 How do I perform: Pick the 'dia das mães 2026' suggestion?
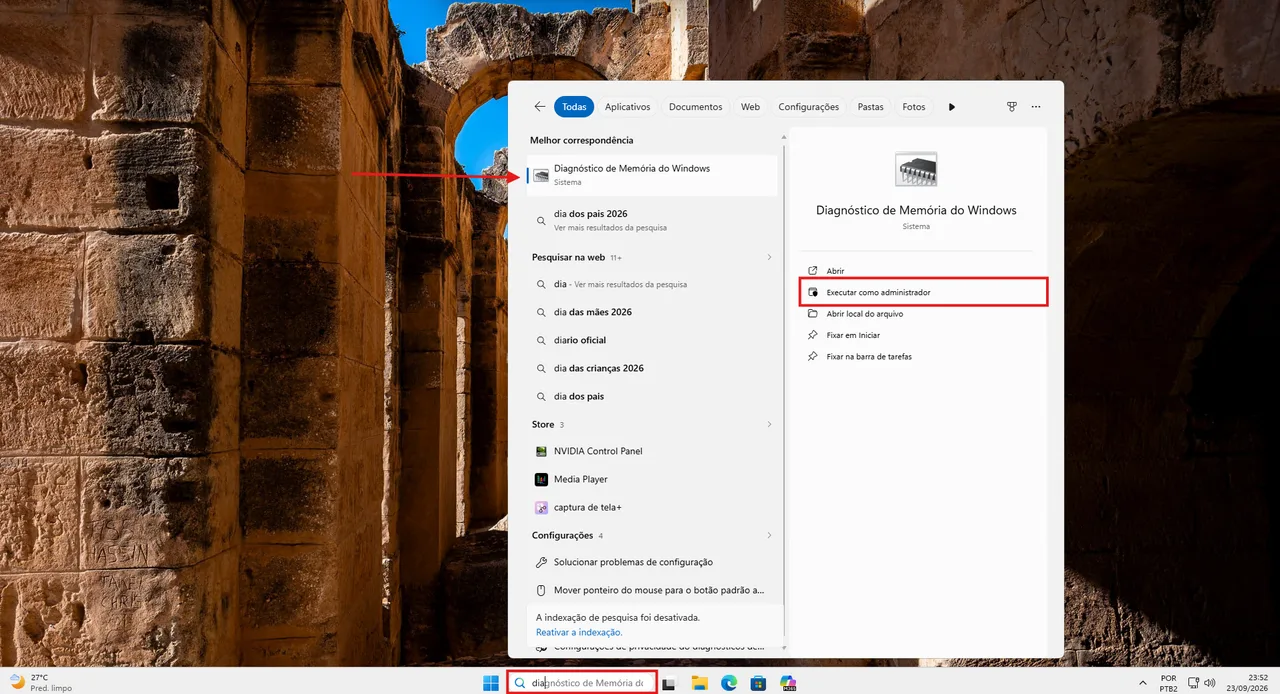click(652, 312)
